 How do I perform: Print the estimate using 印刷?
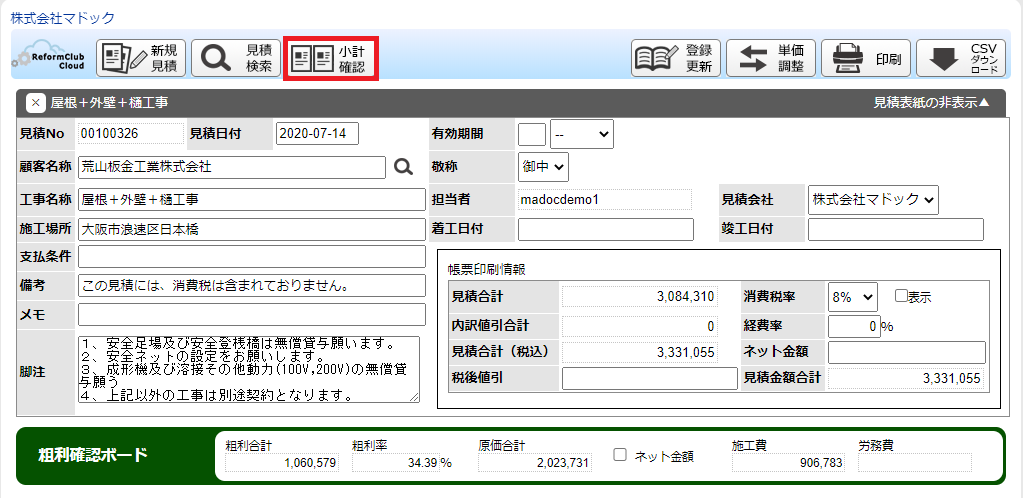pyautogui.click(x=866, y=58)
